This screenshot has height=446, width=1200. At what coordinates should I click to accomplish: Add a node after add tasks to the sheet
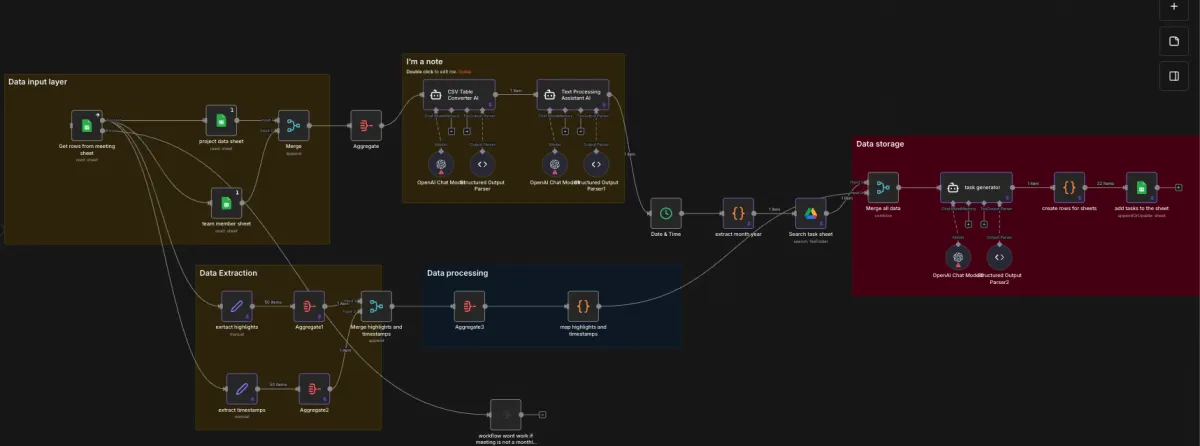point(1179,187)
